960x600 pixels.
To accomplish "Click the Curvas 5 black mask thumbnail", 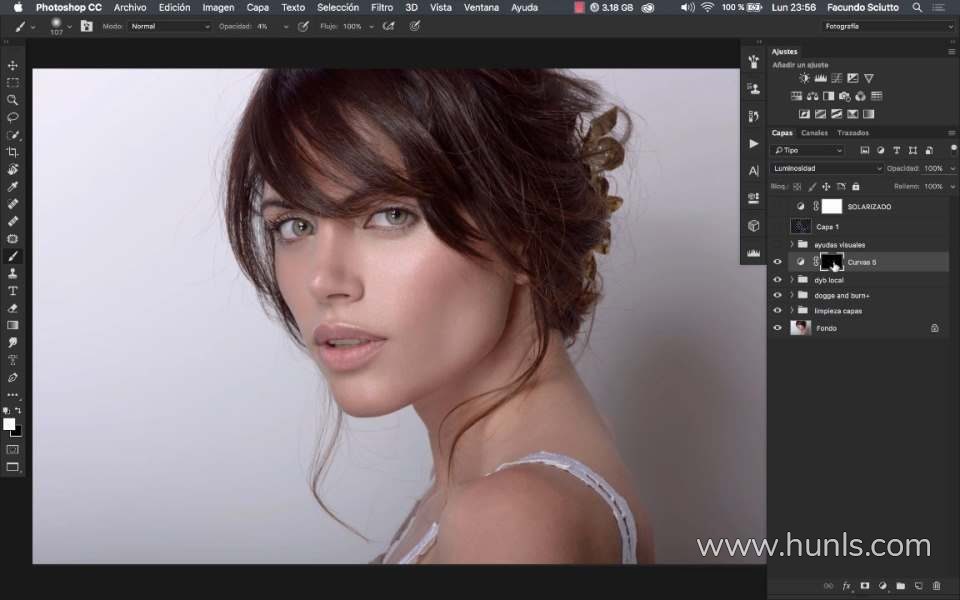I will tap(831, 262).
